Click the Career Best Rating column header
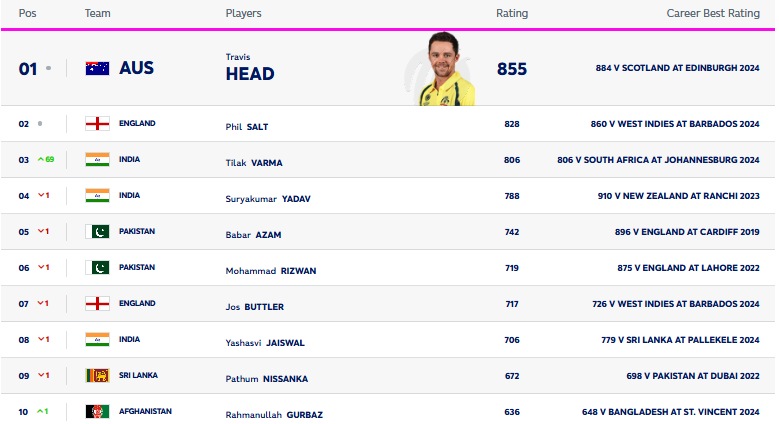This screenshot has height=424, width=779. pos(713,14)
